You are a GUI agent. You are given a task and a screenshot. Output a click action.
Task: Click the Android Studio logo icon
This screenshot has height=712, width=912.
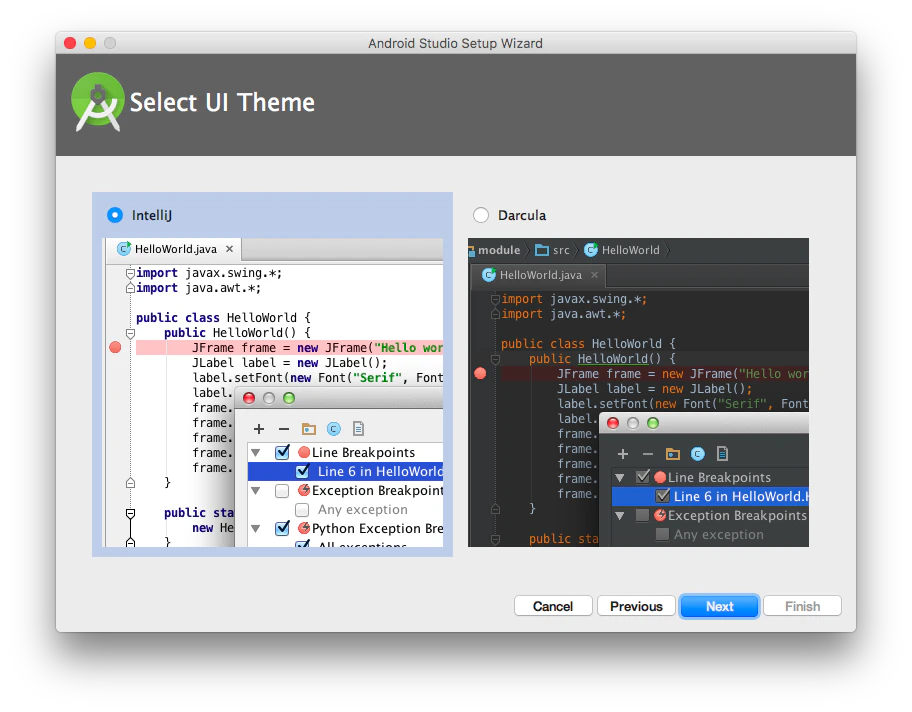98,102
